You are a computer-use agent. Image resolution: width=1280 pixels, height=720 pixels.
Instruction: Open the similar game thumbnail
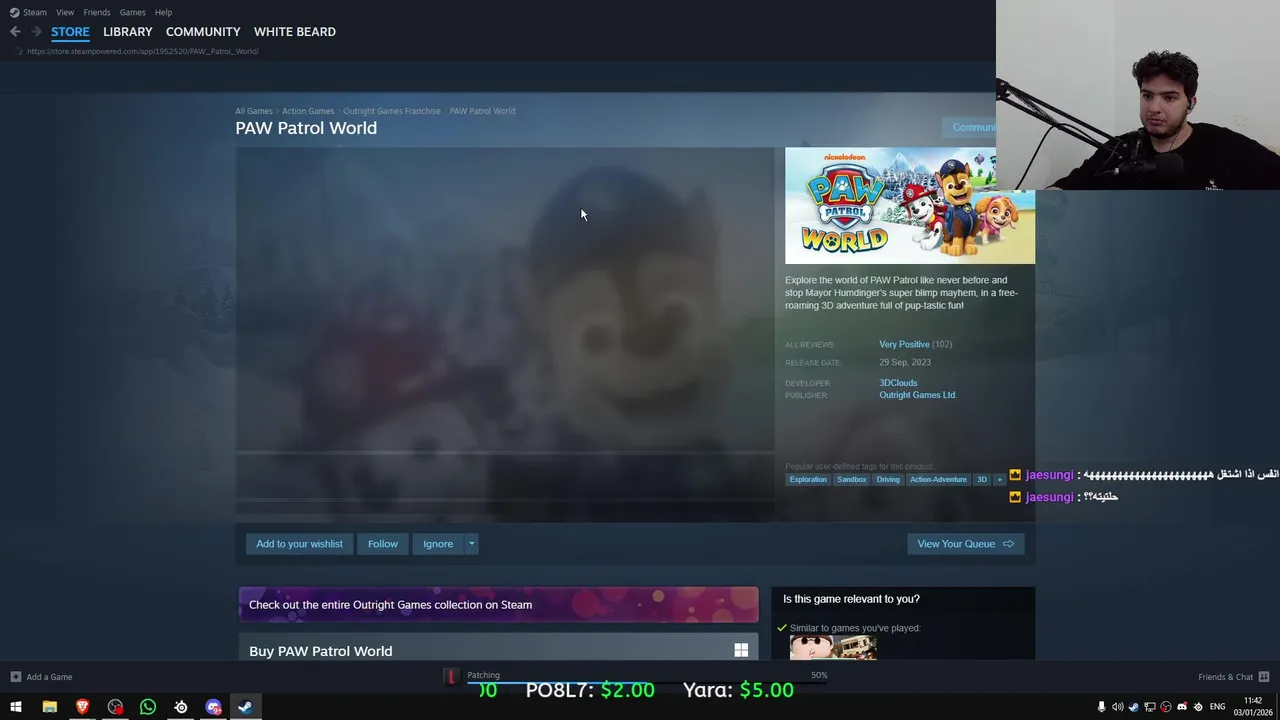[833, 648]
